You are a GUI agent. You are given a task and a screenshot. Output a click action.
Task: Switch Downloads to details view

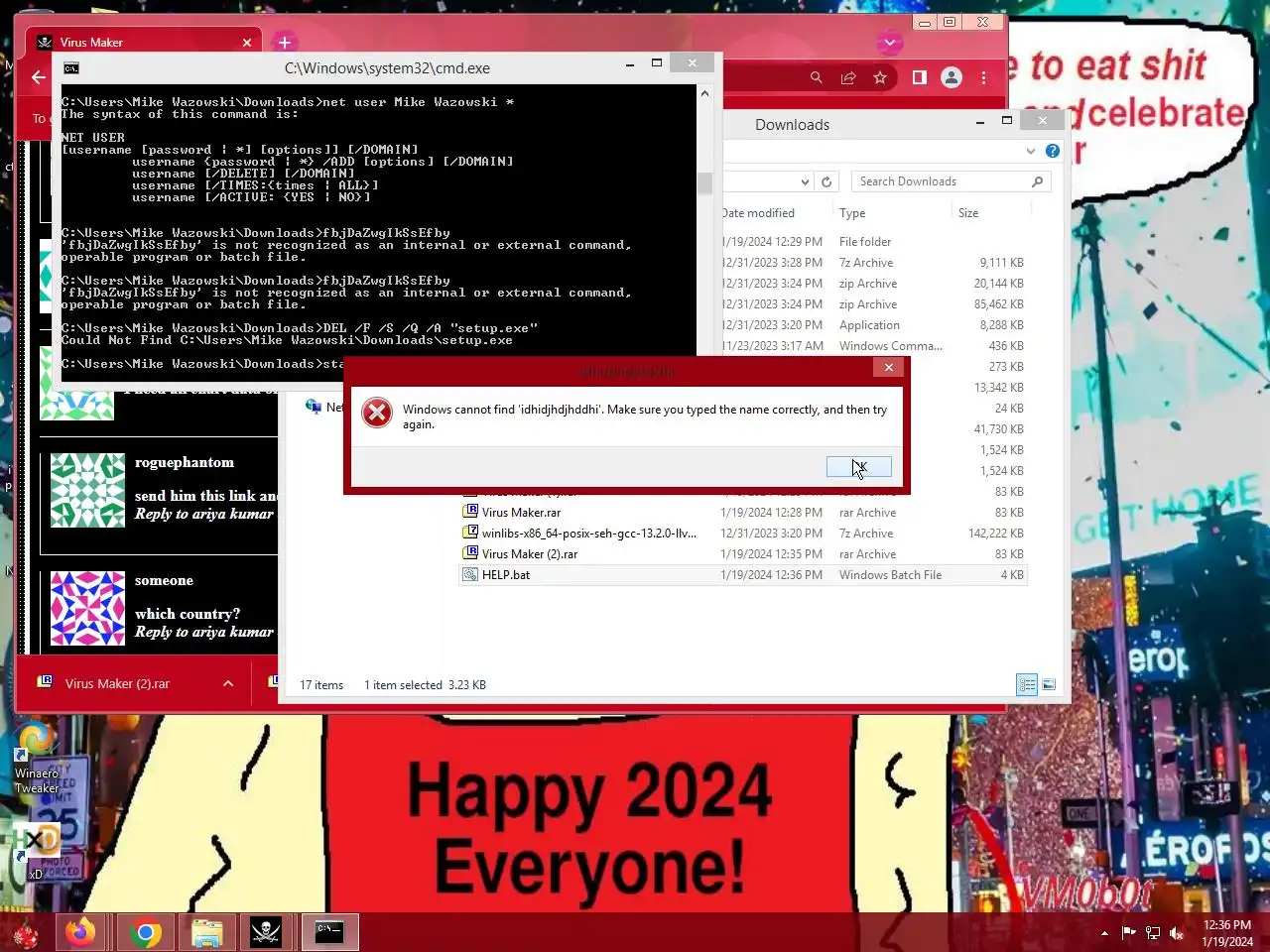(x=1027, y=685)
